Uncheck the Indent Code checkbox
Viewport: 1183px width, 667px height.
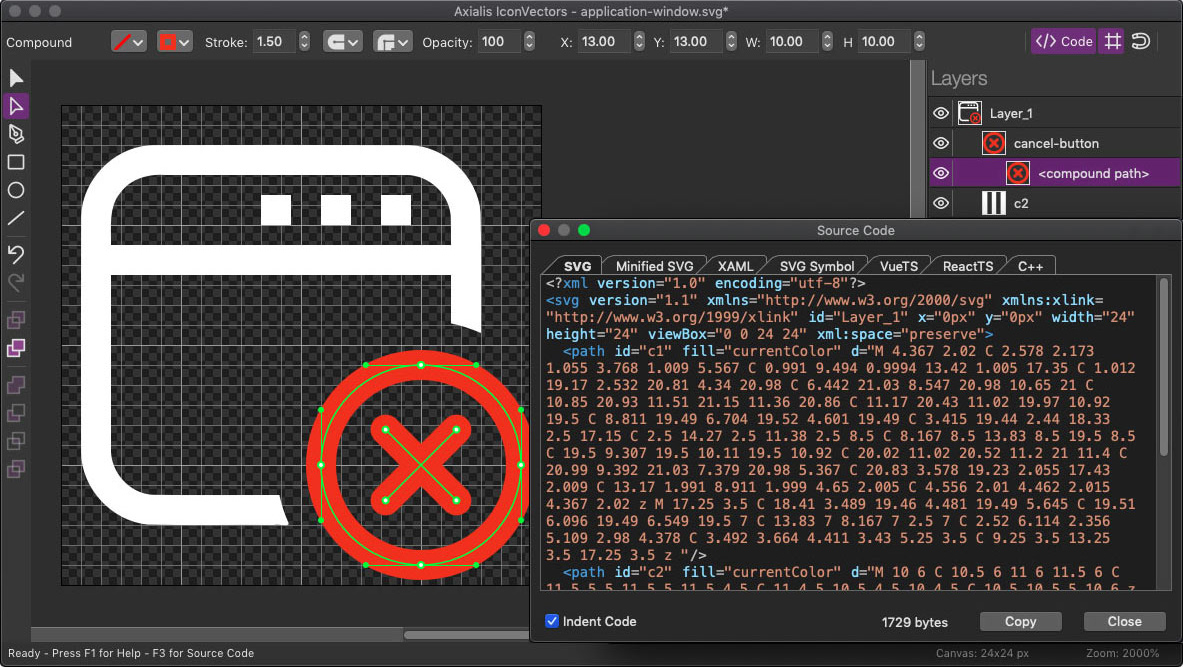pos(552,621)
